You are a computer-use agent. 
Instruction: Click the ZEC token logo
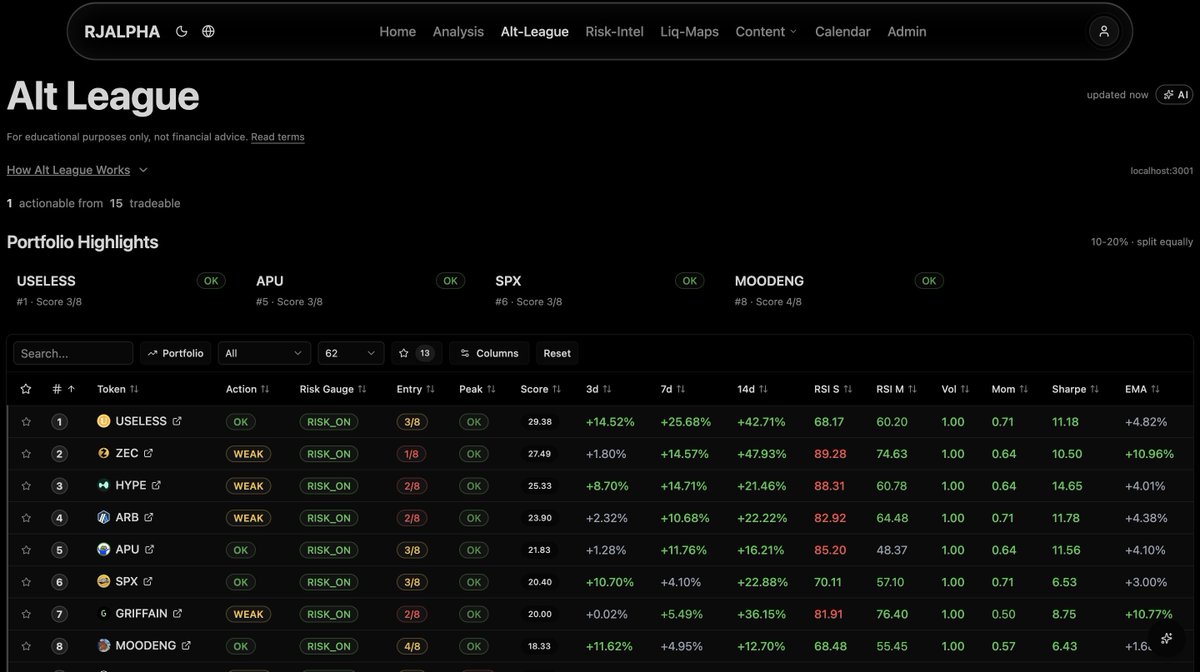(103, 453)
